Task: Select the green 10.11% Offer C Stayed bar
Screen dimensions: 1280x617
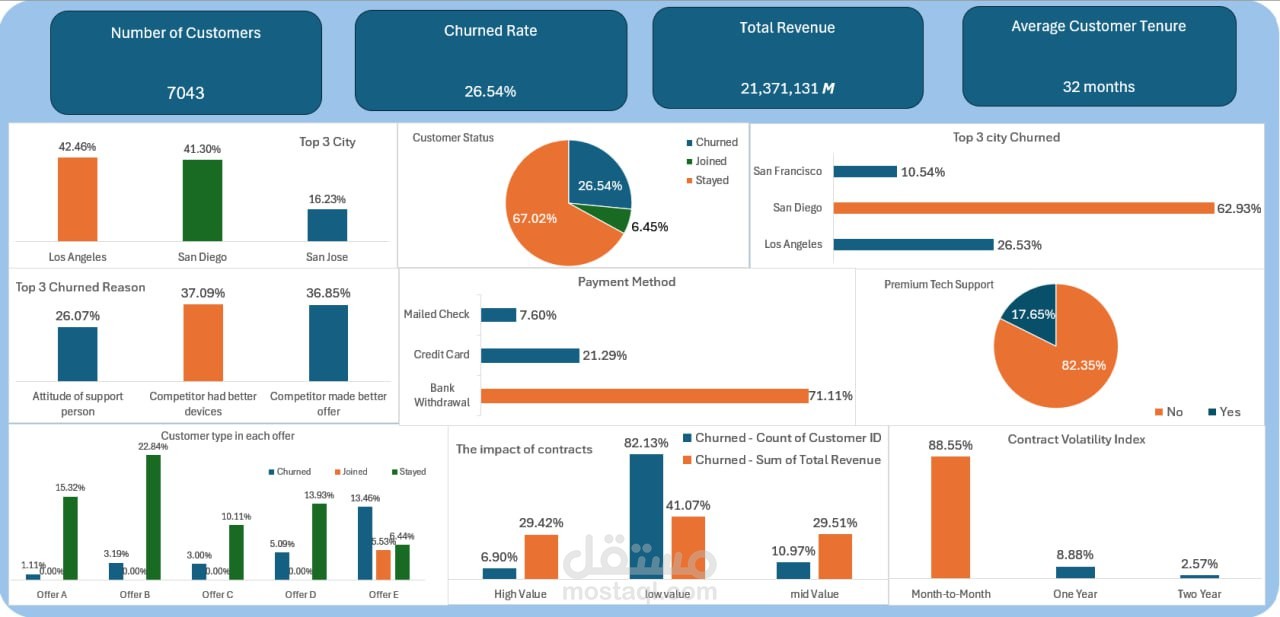Action: tap(236, 552)
